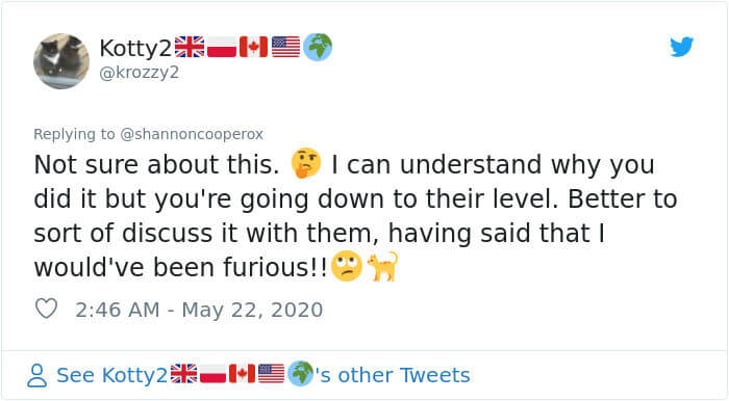This screenshot has height=401, width=729.
Task: Click the UK flag beside Kotty2 name
Action: click(189, 46)
